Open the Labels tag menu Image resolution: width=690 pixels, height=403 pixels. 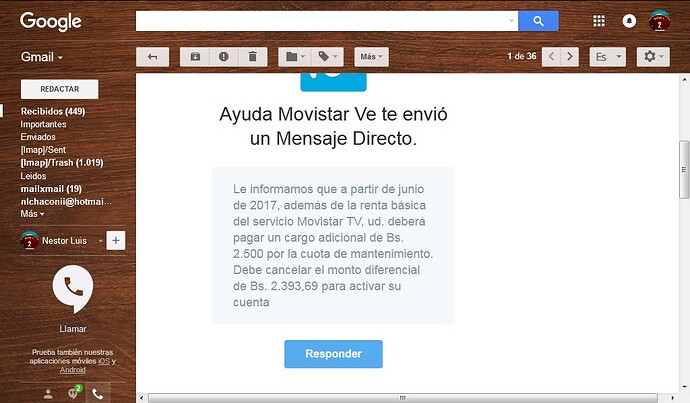click(327, 57)
